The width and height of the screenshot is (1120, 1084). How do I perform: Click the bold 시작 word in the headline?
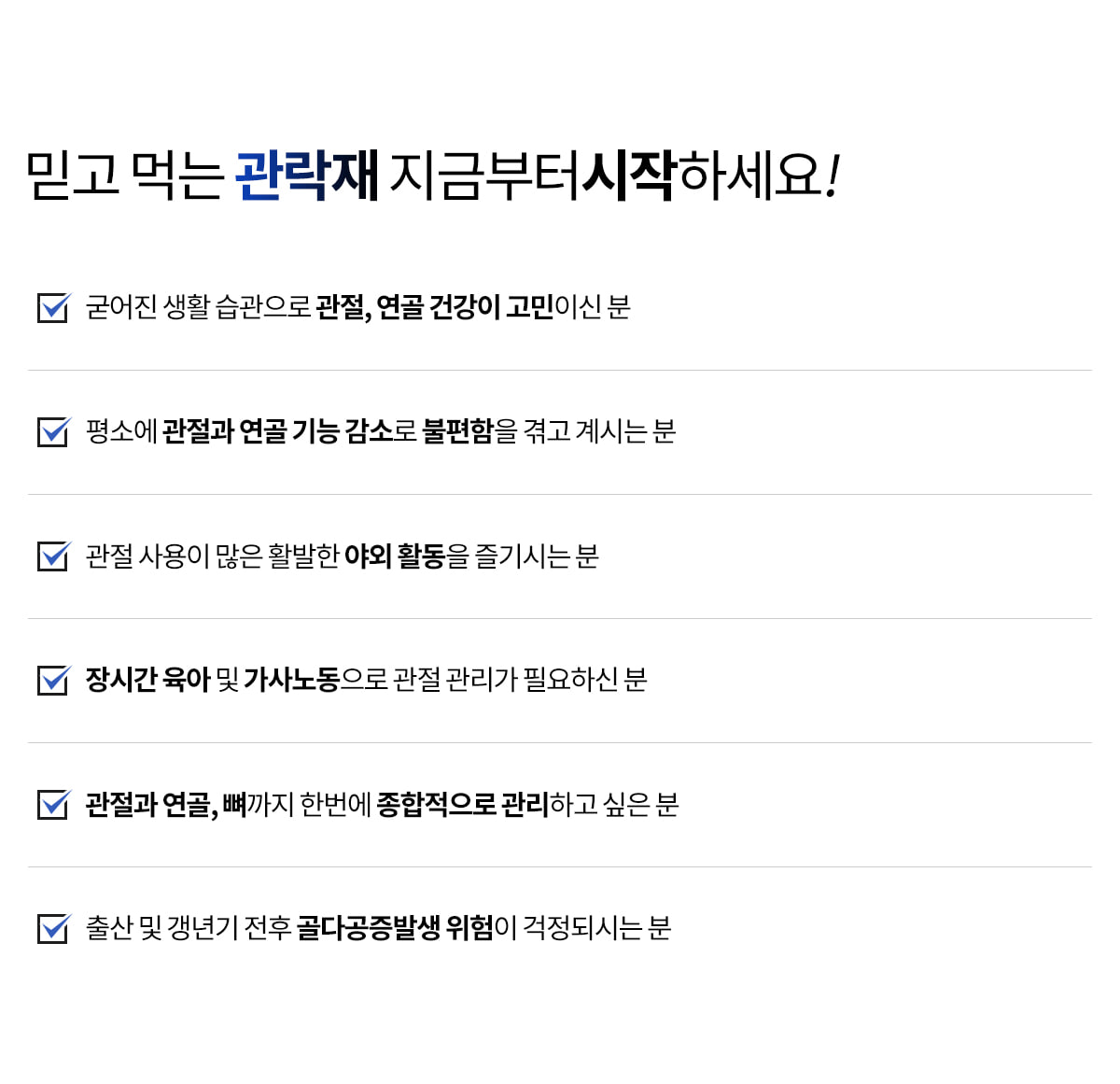628,175
